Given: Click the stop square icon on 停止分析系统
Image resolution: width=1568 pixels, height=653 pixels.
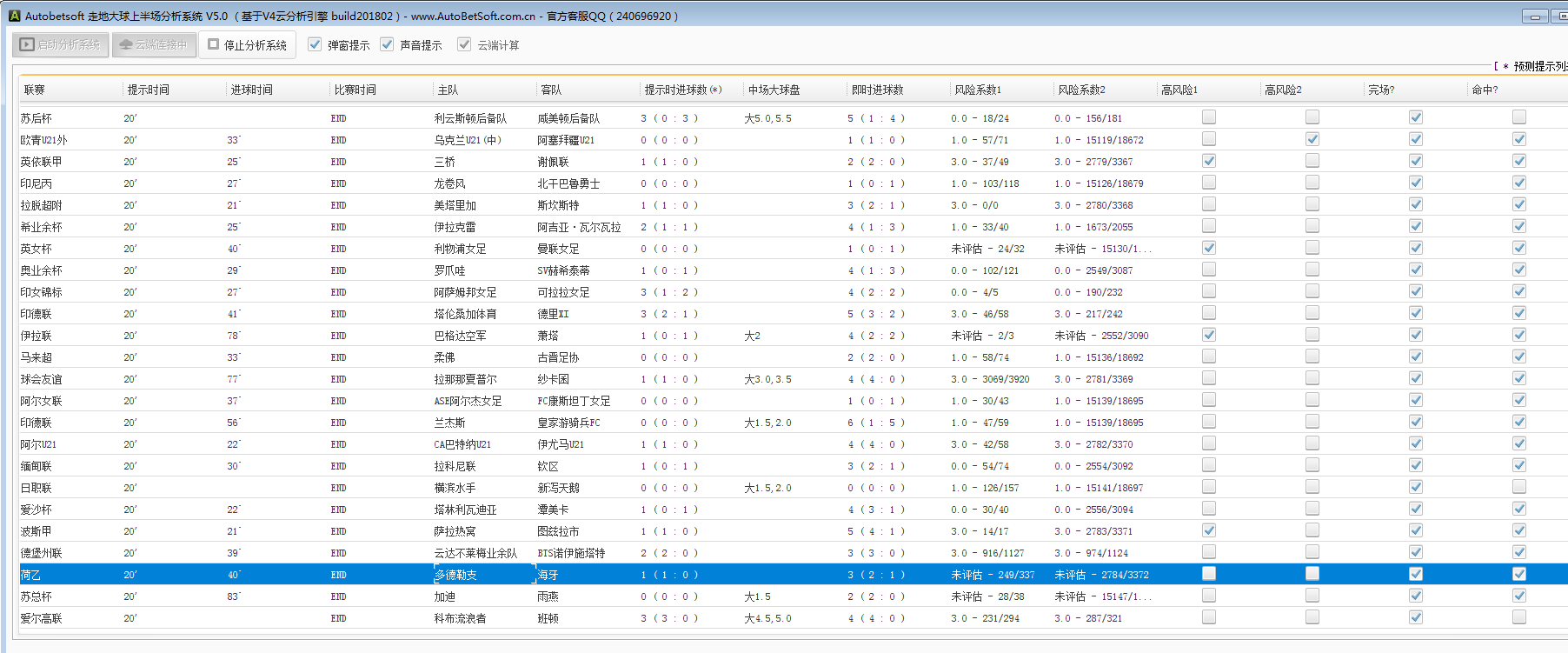Looking at the screenshot, I should tap(213, 44).
